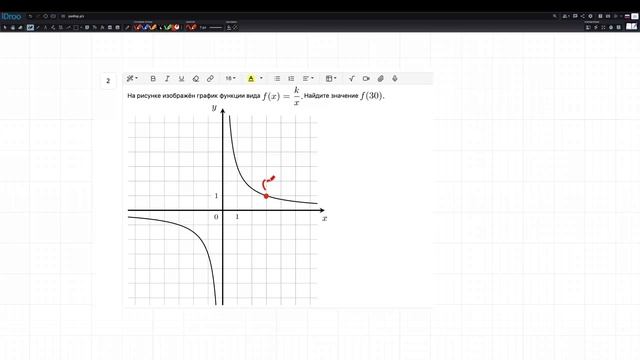
Task: Click the pencil icon before color presets
Action: click(x=127, y=27)
